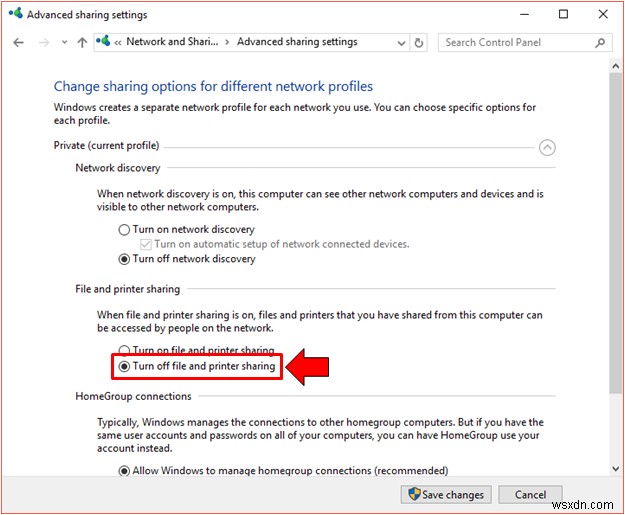Open address bar history dropdown

pos(401,43)
